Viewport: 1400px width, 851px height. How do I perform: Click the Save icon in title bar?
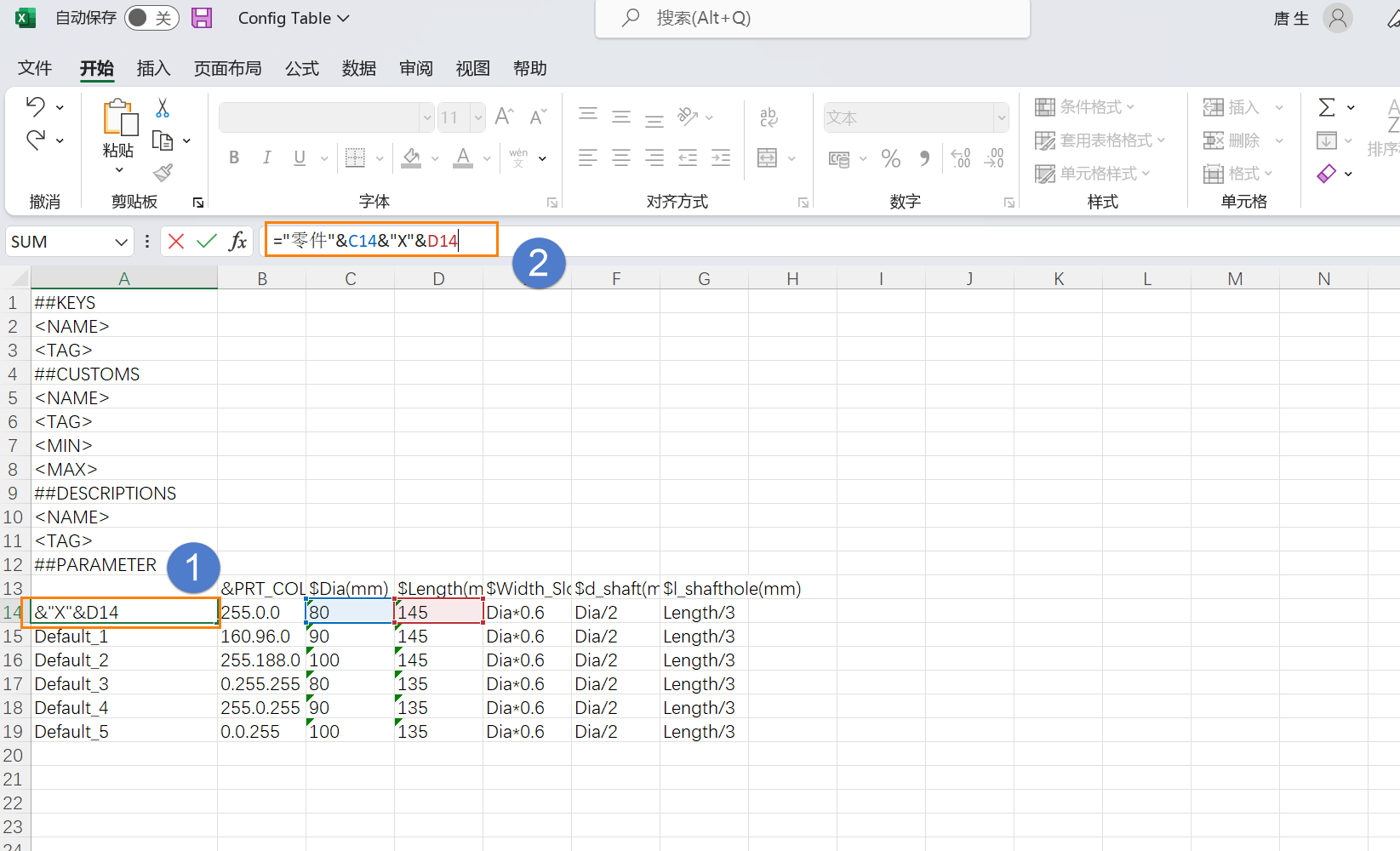point(202,18)
